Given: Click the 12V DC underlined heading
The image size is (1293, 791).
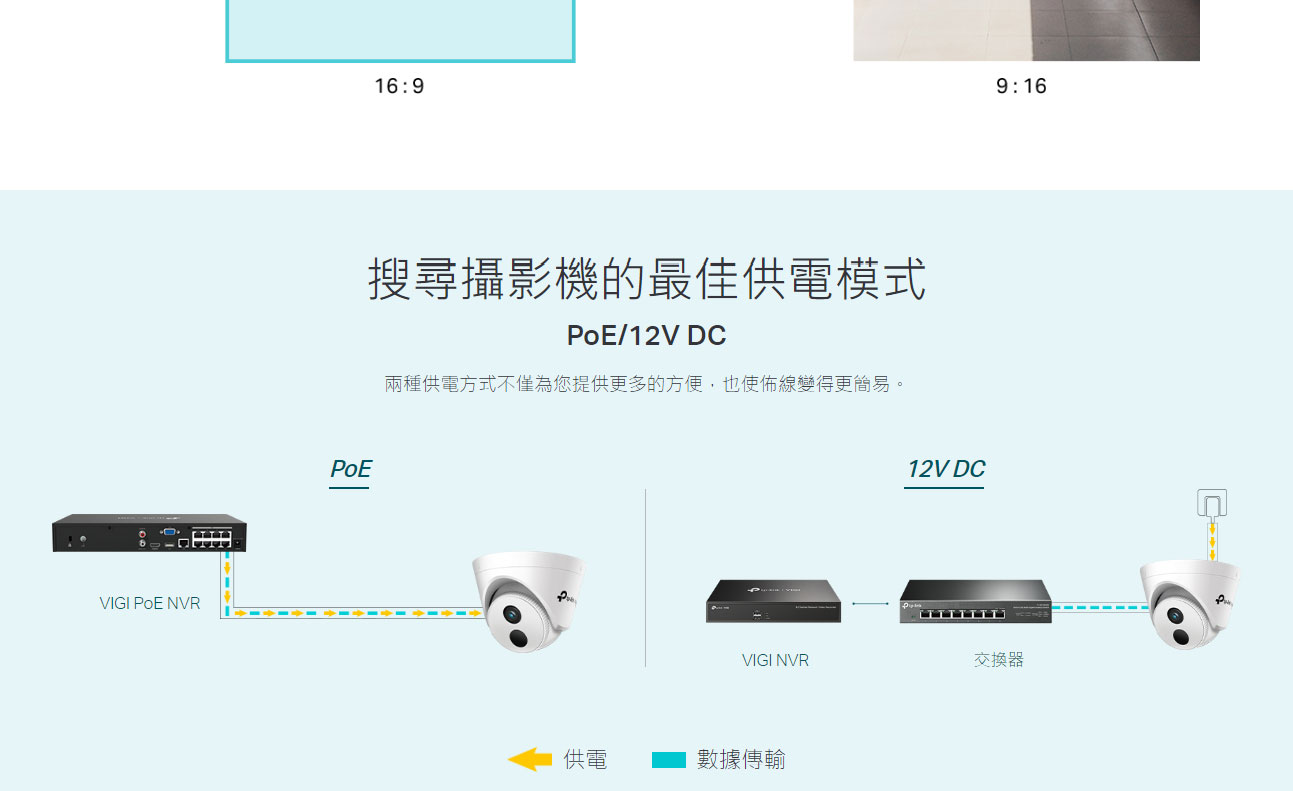Looking at the screenshot, I should coord(945,470).
